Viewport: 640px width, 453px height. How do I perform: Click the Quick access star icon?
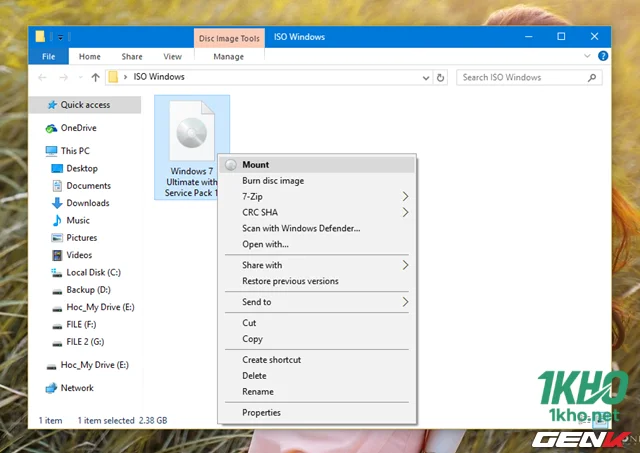click(x=52, y=105)
